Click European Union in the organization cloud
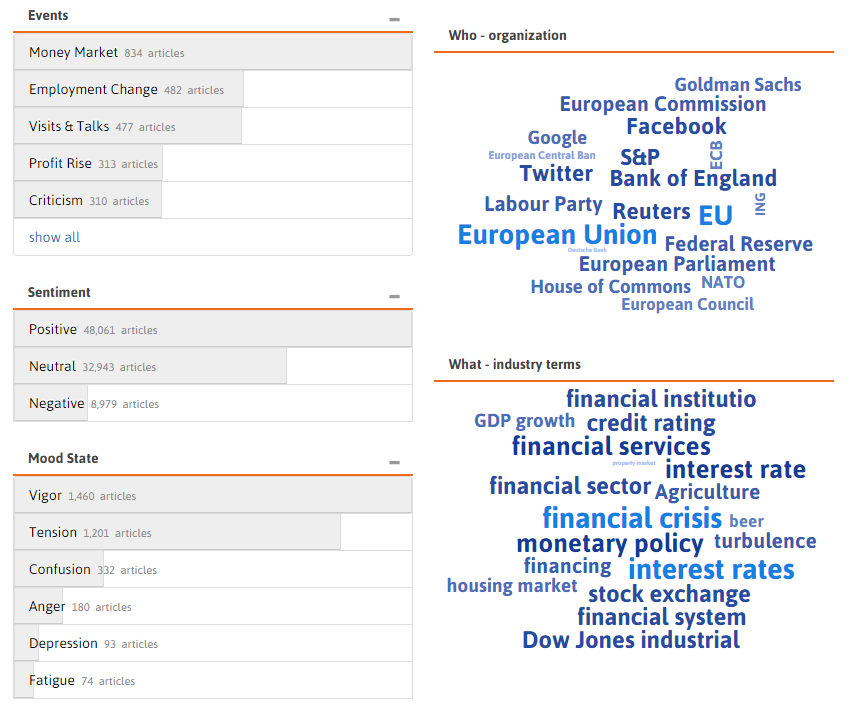 [557, 235]
